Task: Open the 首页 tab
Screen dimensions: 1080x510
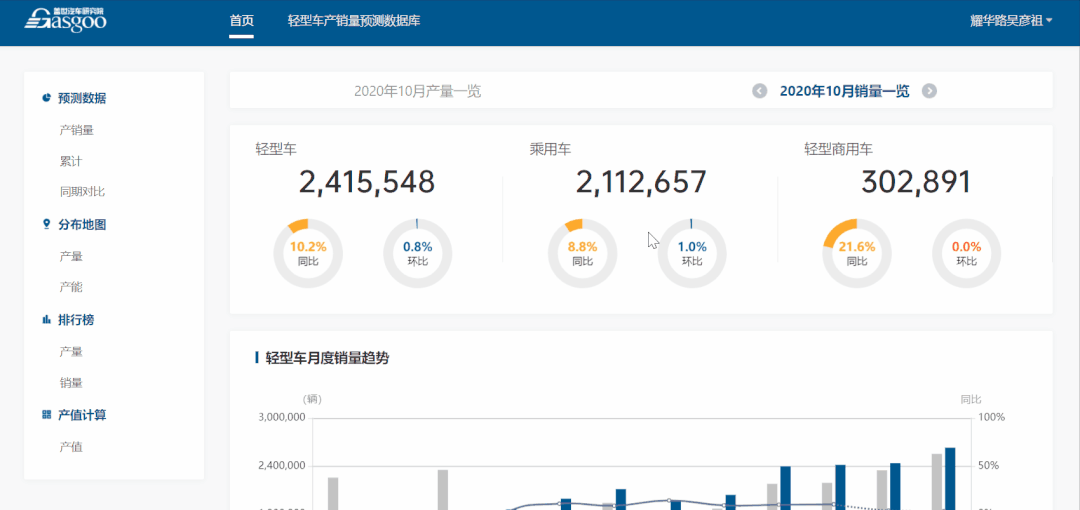Action: pyautogui.click(x=242, y=21)
